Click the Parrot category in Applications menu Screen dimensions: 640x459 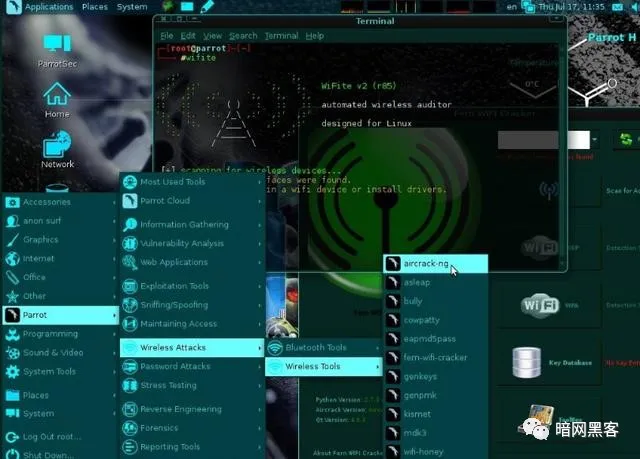(x=60, y=315)
